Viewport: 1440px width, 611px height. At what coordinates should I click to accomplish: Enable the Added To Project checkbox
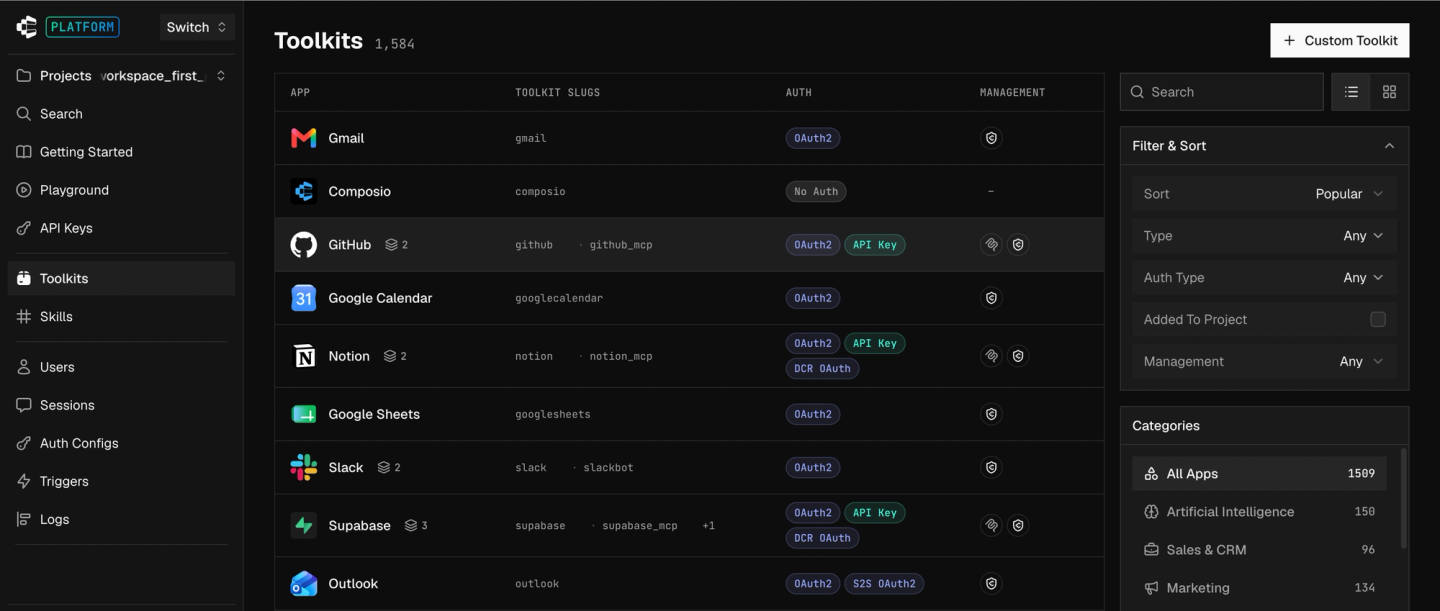point(1378,319)
